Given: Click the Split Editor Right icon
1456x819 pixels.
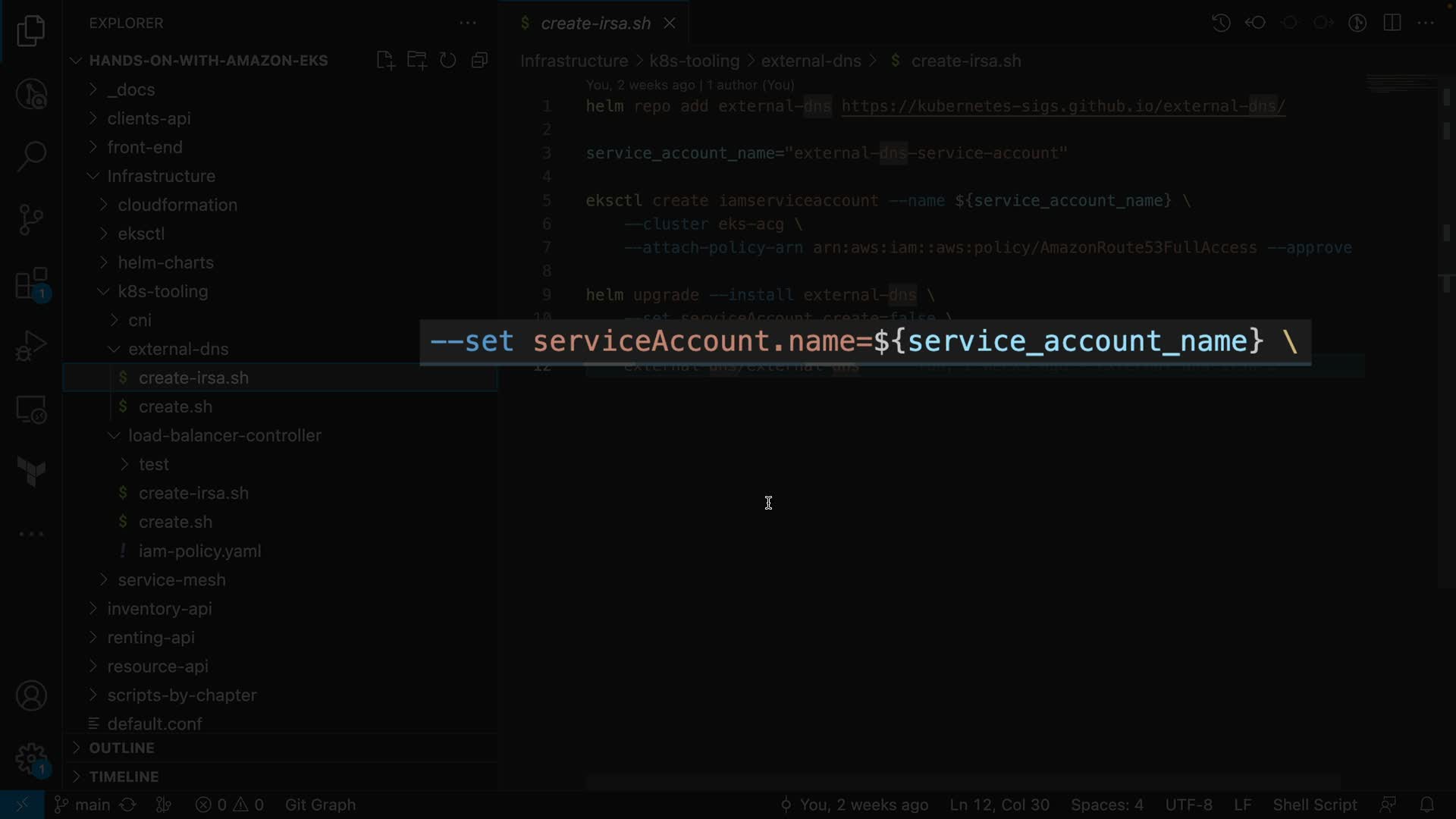Looking at the screenshot, I should tap(1392, 23).
